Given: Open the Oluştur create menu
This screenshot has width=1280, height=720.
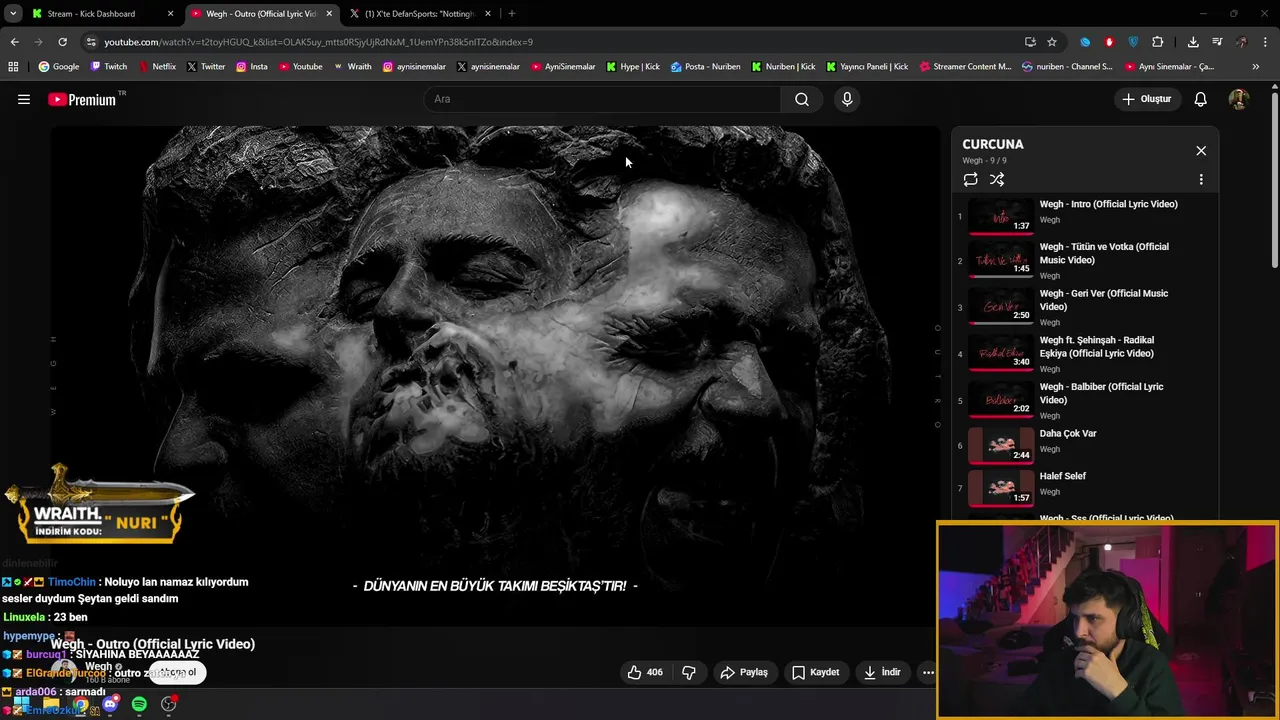Looking at the screenshot, I should pyautogui.click(x=1146, y=99).
